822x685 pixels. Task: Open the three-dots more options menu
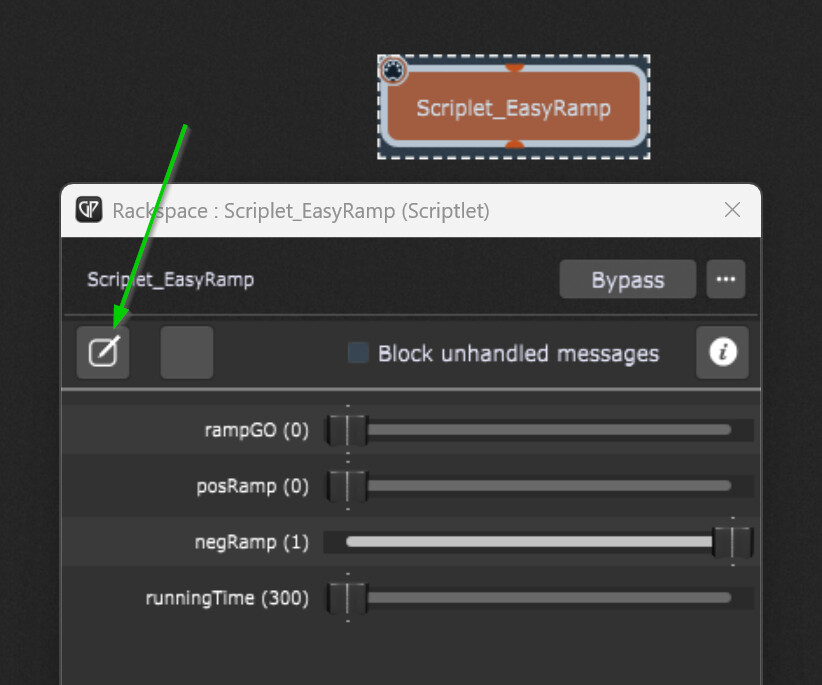click(x=725, y=280)
